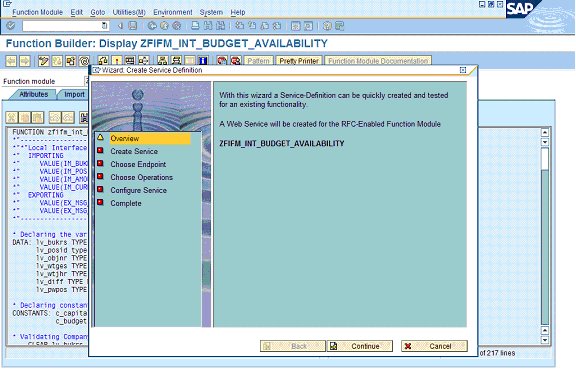Click into the command input field
This screenshot has height=381, width=576.
[62, 26]
